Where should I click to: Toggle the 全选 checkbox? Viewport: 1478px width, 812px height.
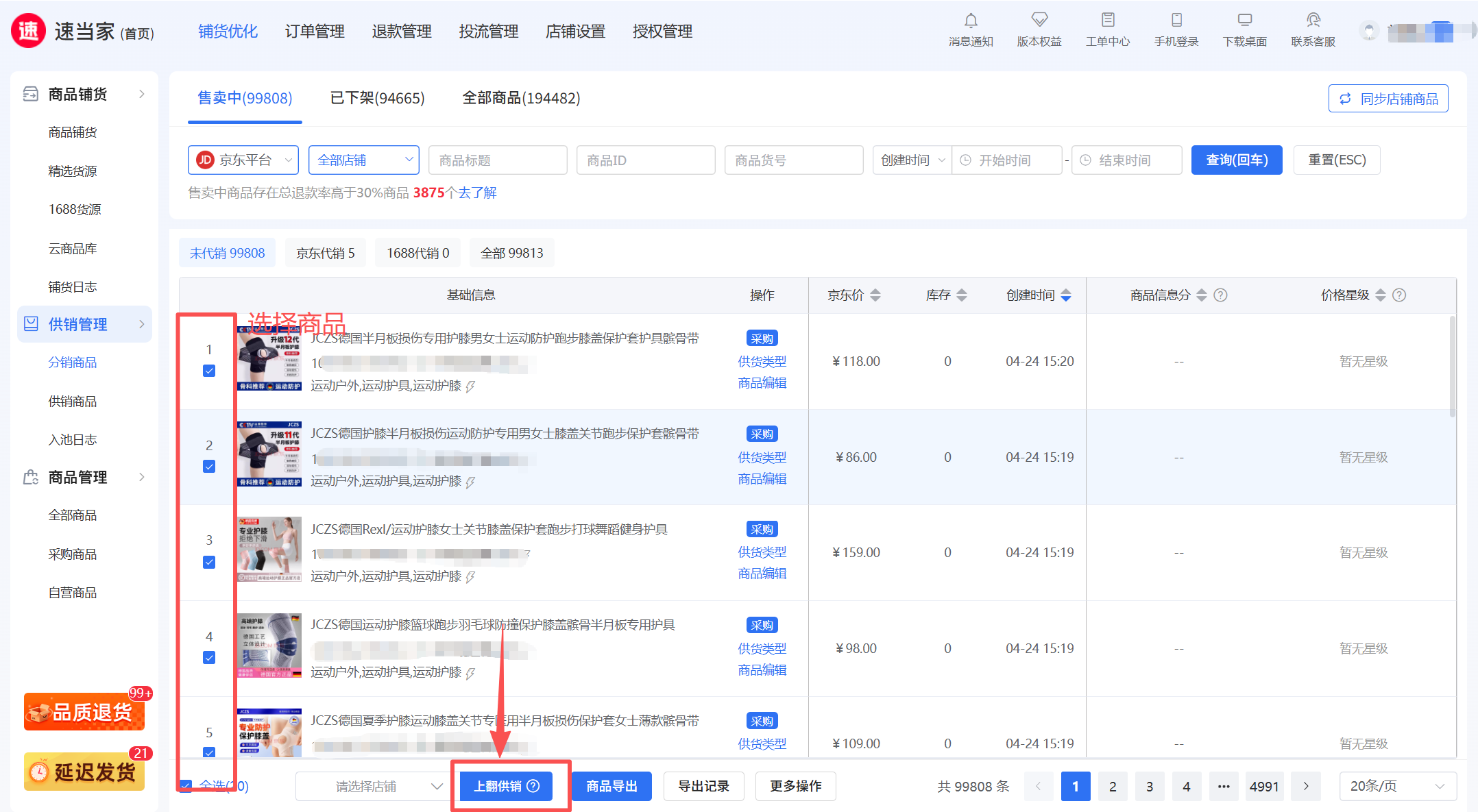(186, 785)
